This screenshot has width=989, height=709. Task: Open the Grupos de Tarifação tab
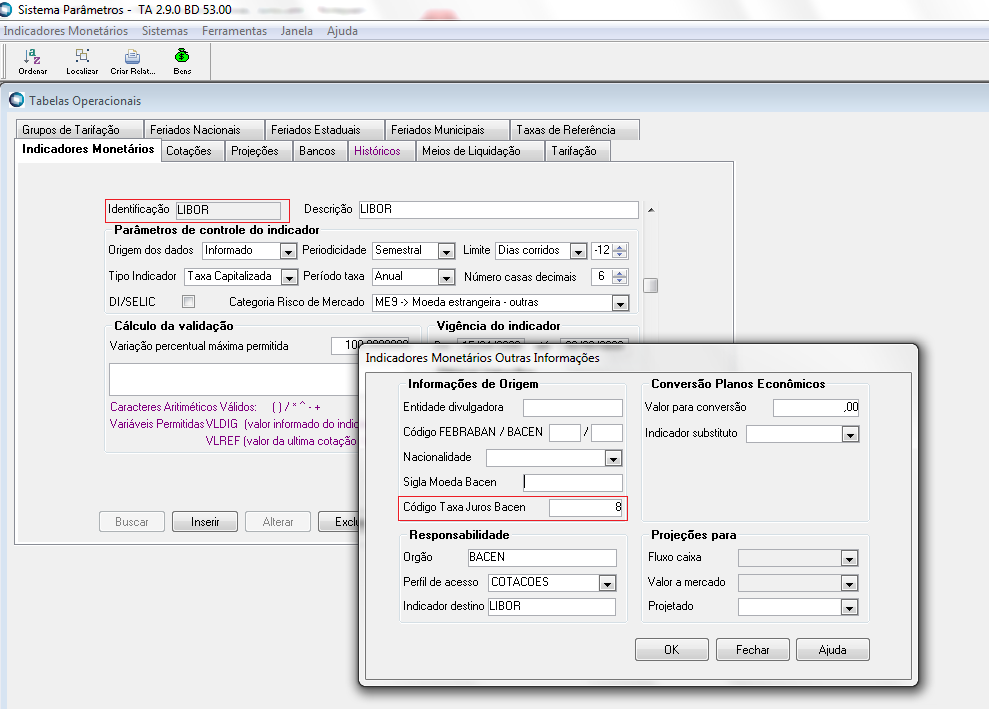pyautogui.click(x=79, y=130)
